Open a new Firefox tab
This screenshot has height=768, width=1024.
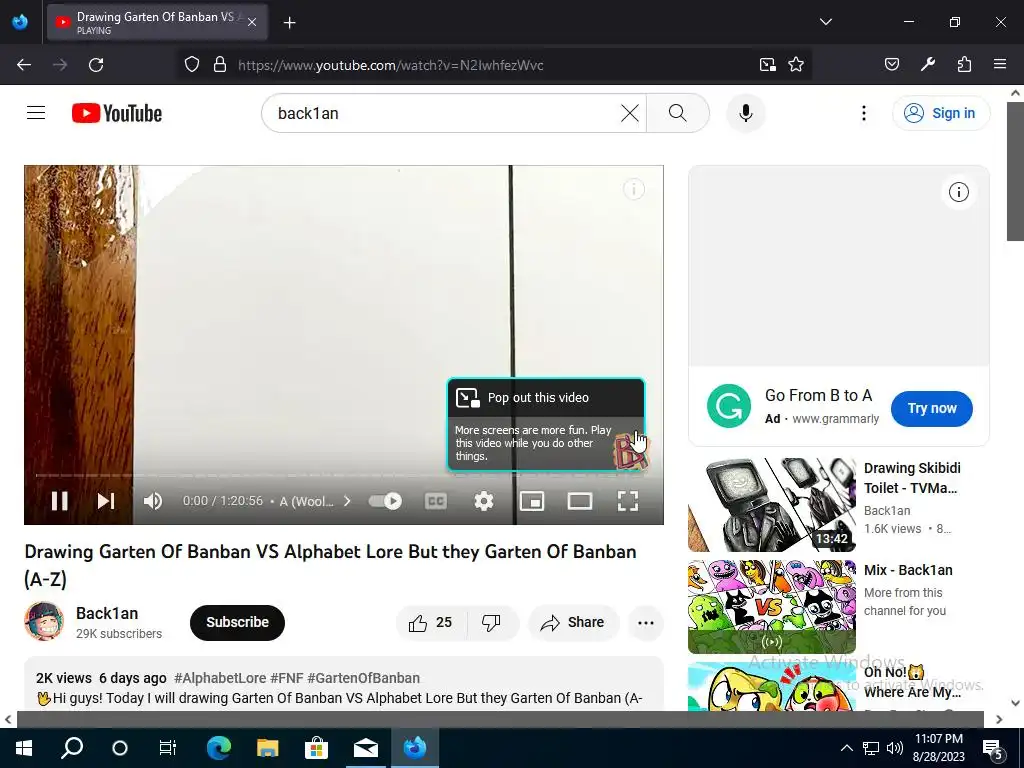point(289,23)
